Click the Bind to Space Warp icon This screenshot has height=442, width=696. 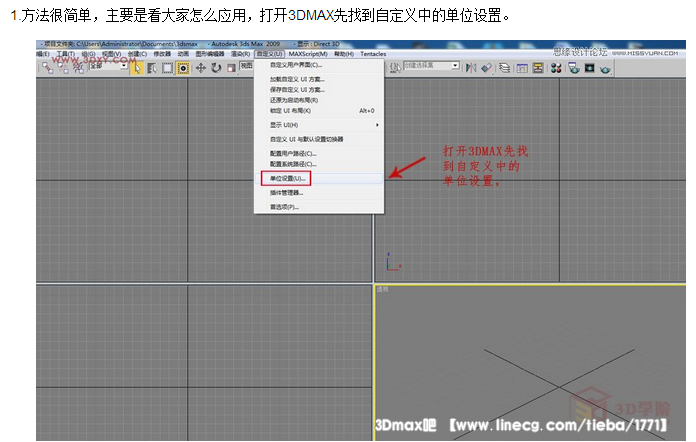(78, 68)
